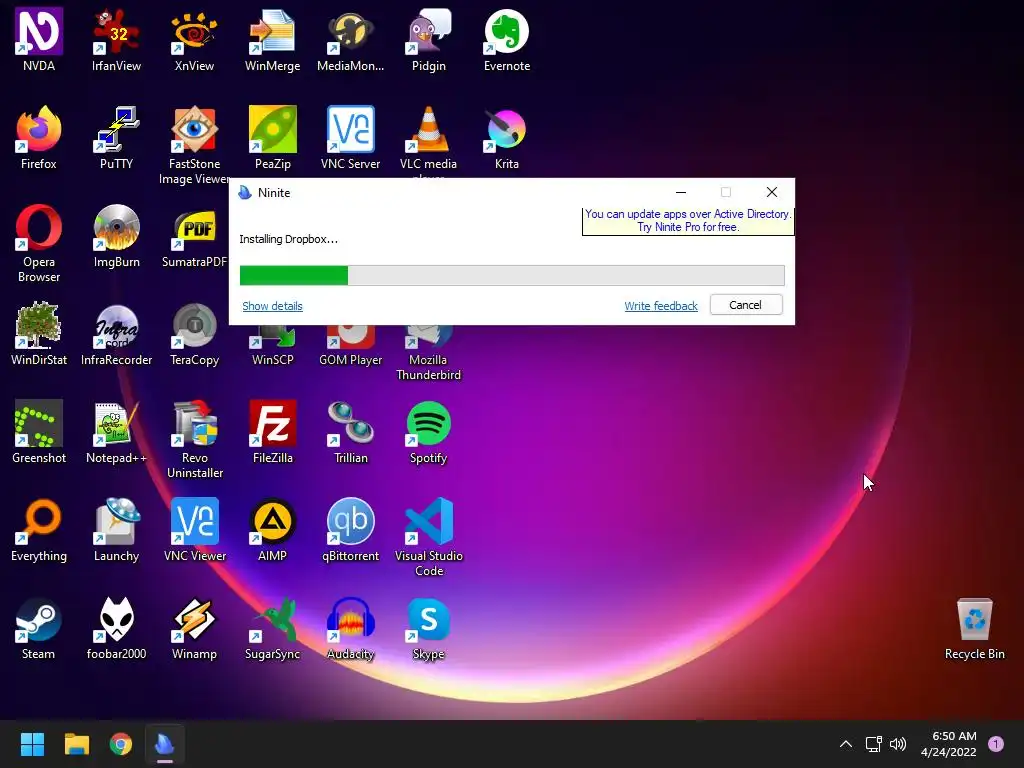Open the FileZilla desktop shortcut

(272, 432)
